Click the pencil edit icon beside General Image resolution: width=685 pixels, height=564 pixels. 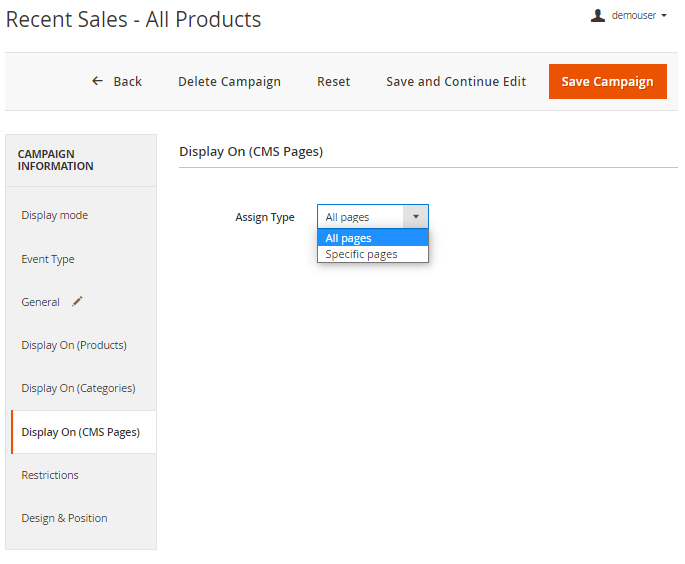77,302
